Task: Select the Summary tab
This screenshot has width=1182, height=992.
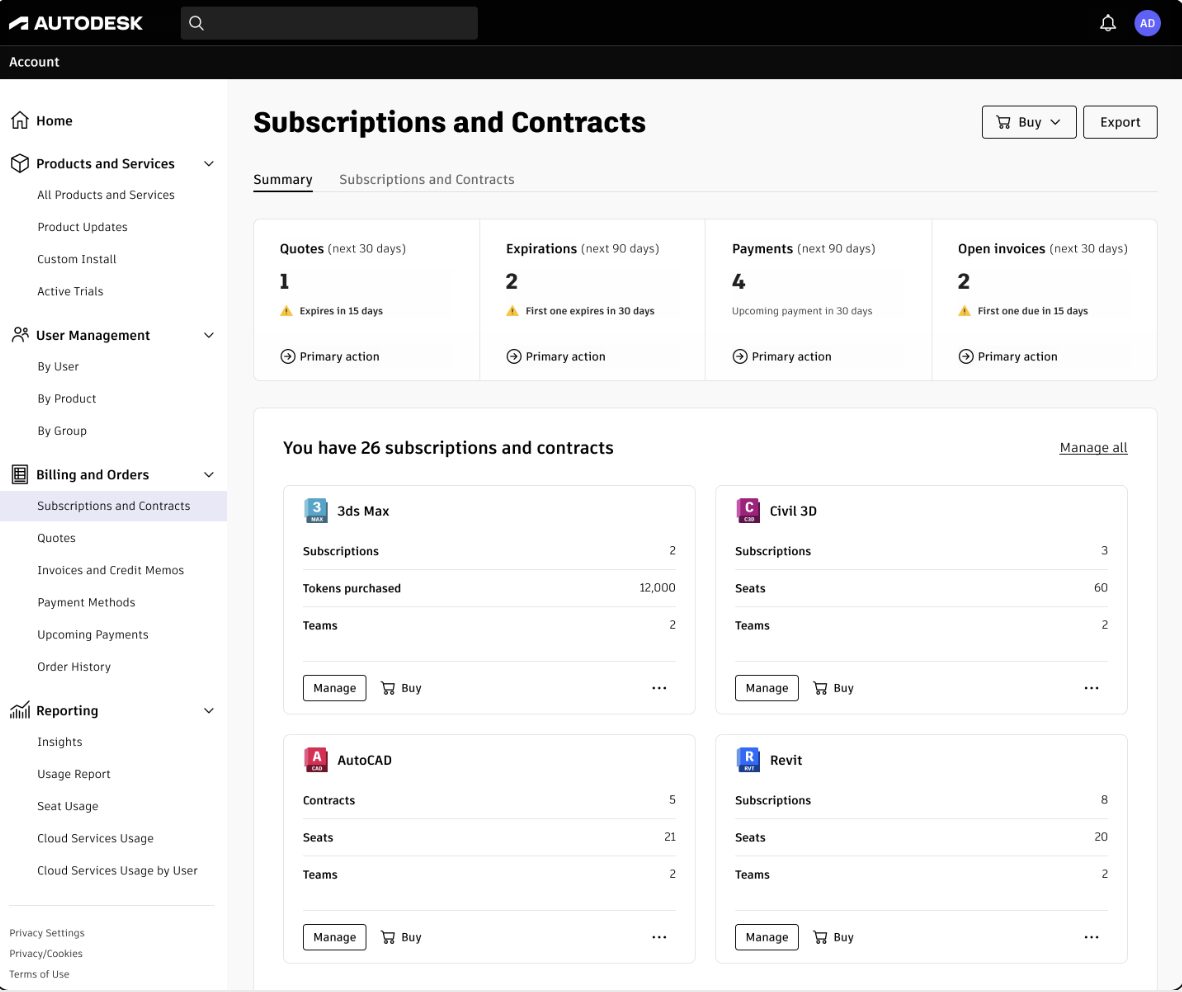Action: [282, 179]
